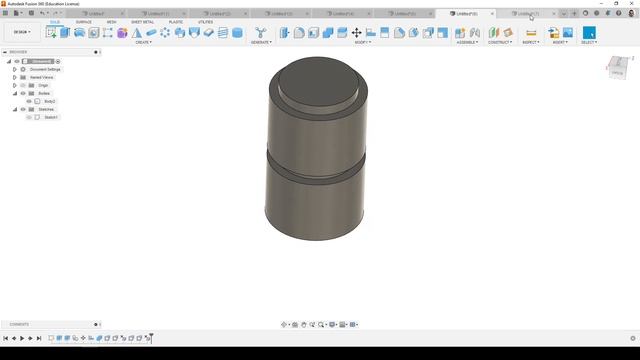640x360 pixels.
Task: Select the Combine tool icon
Action: coord(328,33)
